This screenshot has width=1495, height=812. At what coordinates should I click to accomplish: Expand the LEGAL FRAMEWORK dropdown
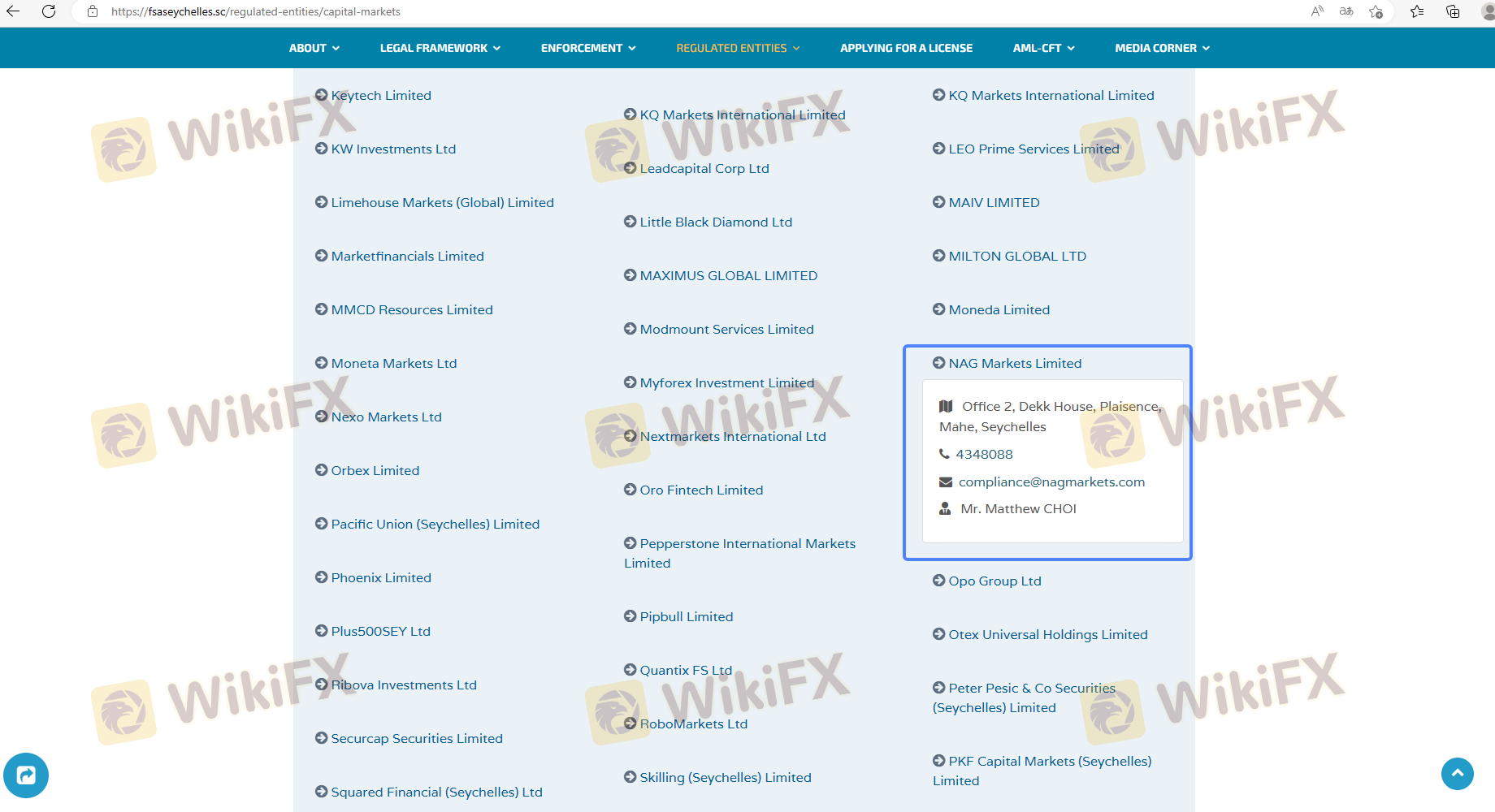(440, 48)
